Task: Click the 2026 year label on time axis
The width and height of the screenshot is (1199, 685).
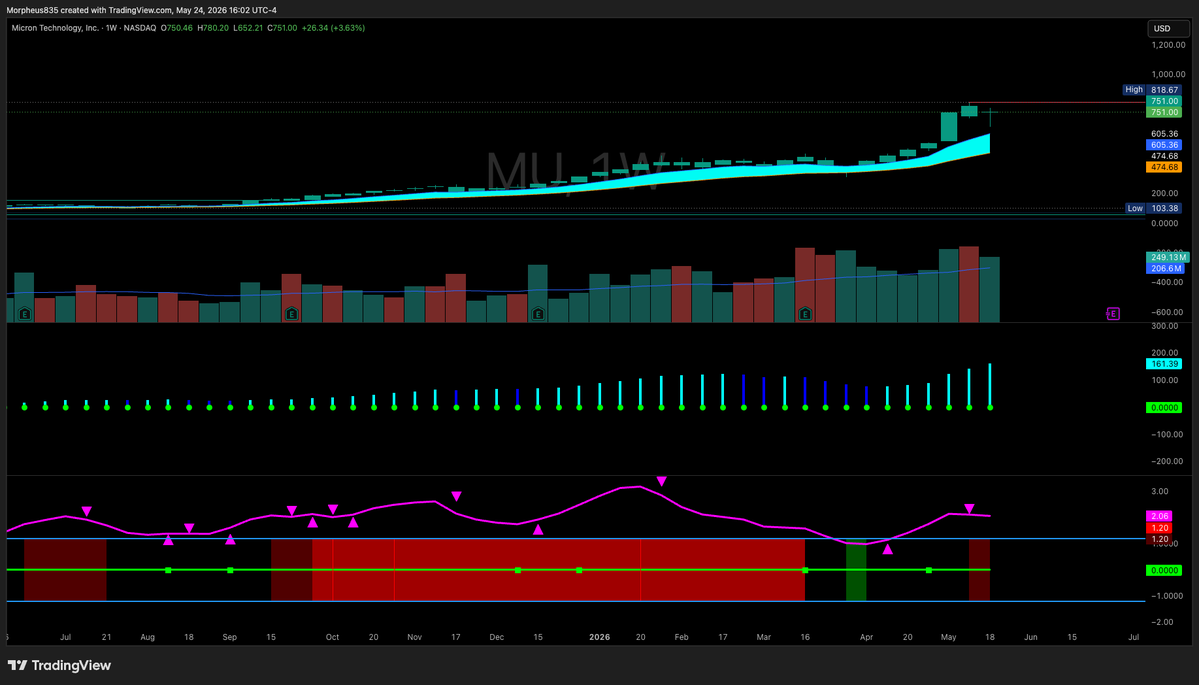Action: pyautogui.click(x=600, y=637)
